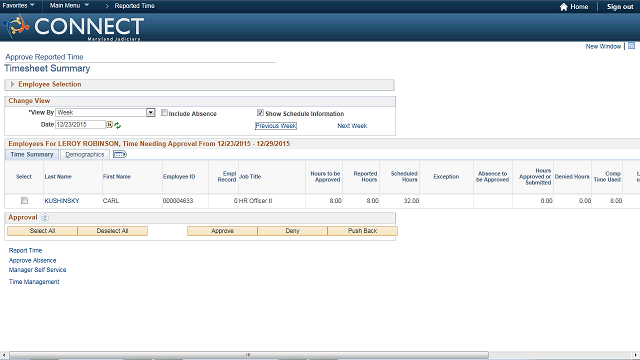Expand the Employee Selection section
Image resolution: width=640 pixels, height=360 pixels.
[x=12, y=84]
